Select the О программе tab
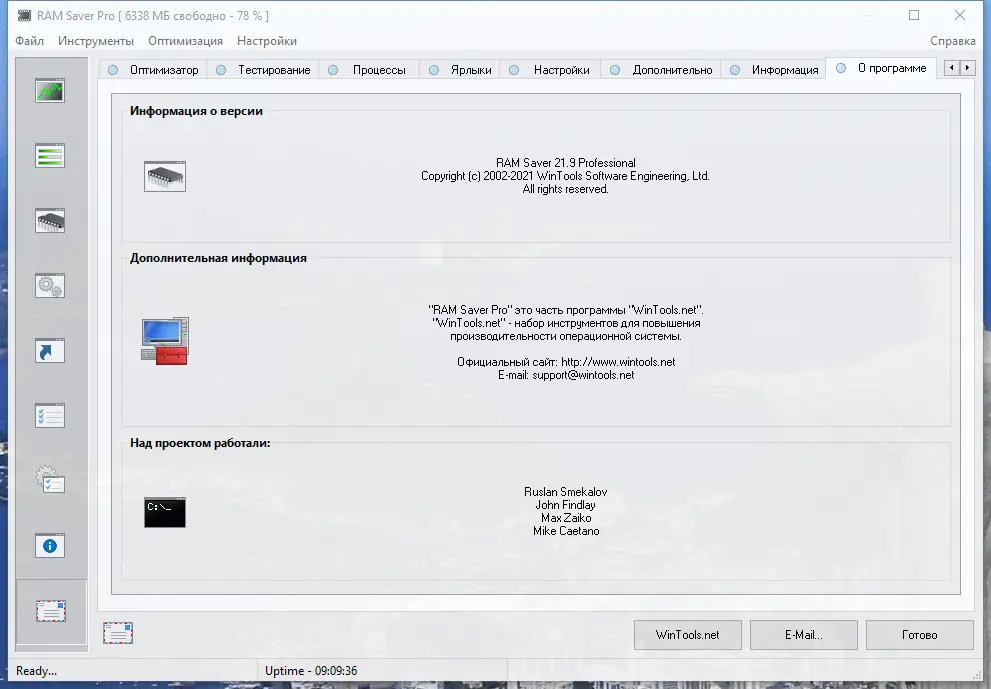991x689 pixels. (x=882, y=68)
